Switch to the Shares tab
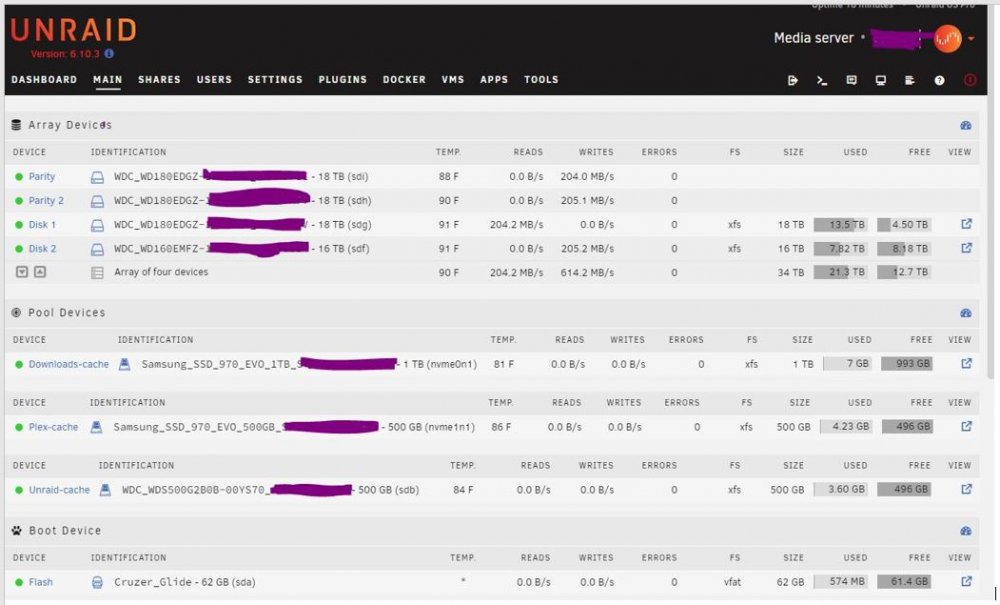1000x605 pixels. pos(159,80)
